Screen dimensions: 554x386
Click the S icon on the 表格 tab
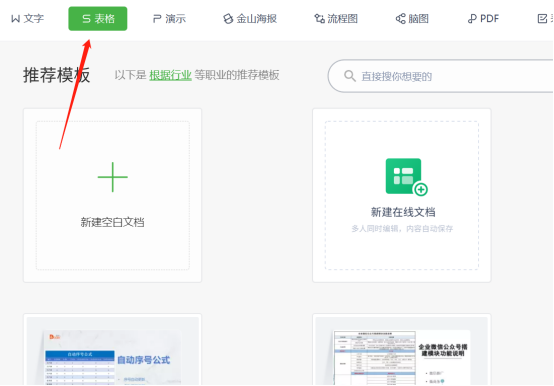tap(87, 19)
